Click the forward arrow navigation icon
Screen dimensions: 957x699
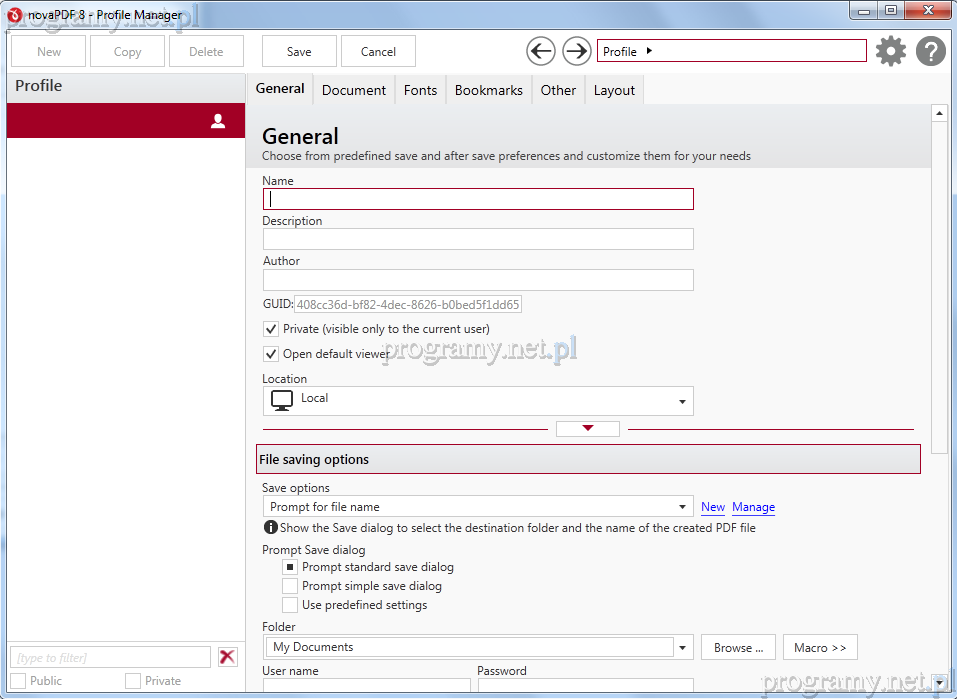click(577, 51)
